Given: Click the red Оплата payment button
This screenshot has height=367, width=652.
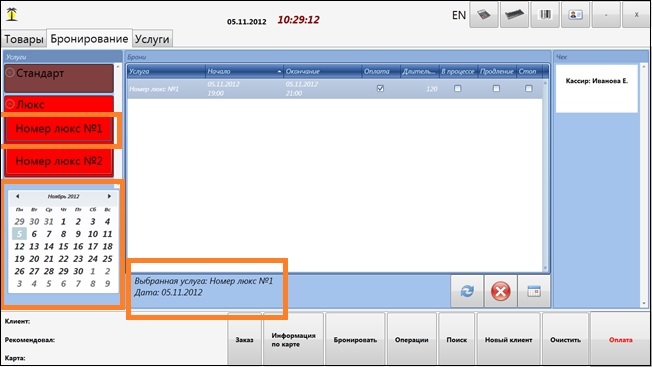Looking at the screenshot, I should pos(620,340).
